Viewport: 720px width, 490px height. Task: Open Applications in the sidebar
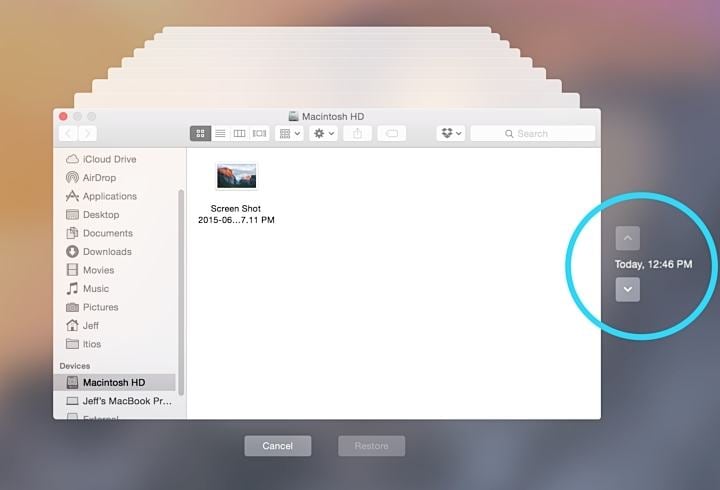(x=101, y=196)
